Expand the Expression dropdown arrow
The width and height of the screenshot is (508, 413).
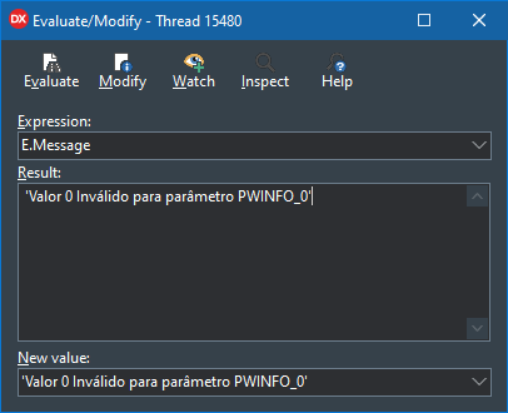click(x=479, y=145)
